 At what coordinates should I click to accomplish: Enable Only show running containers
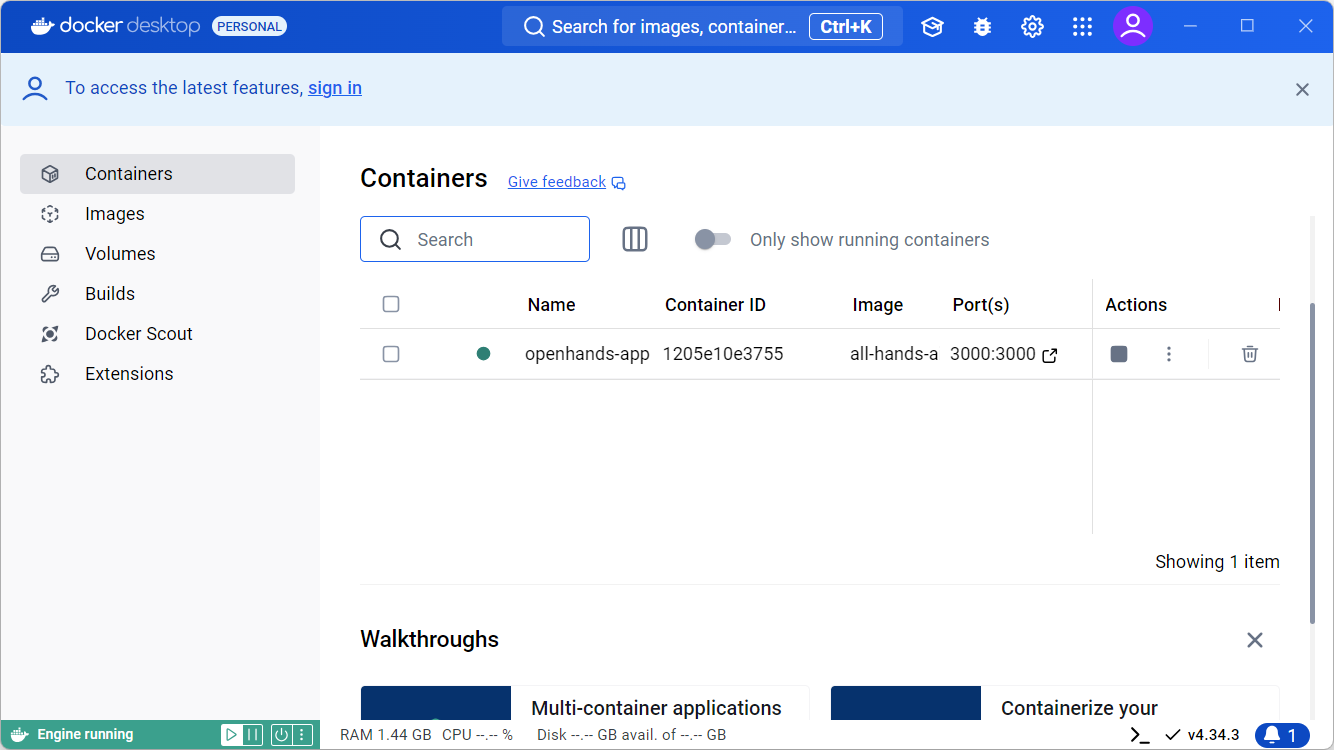click(x=713, y=239)
